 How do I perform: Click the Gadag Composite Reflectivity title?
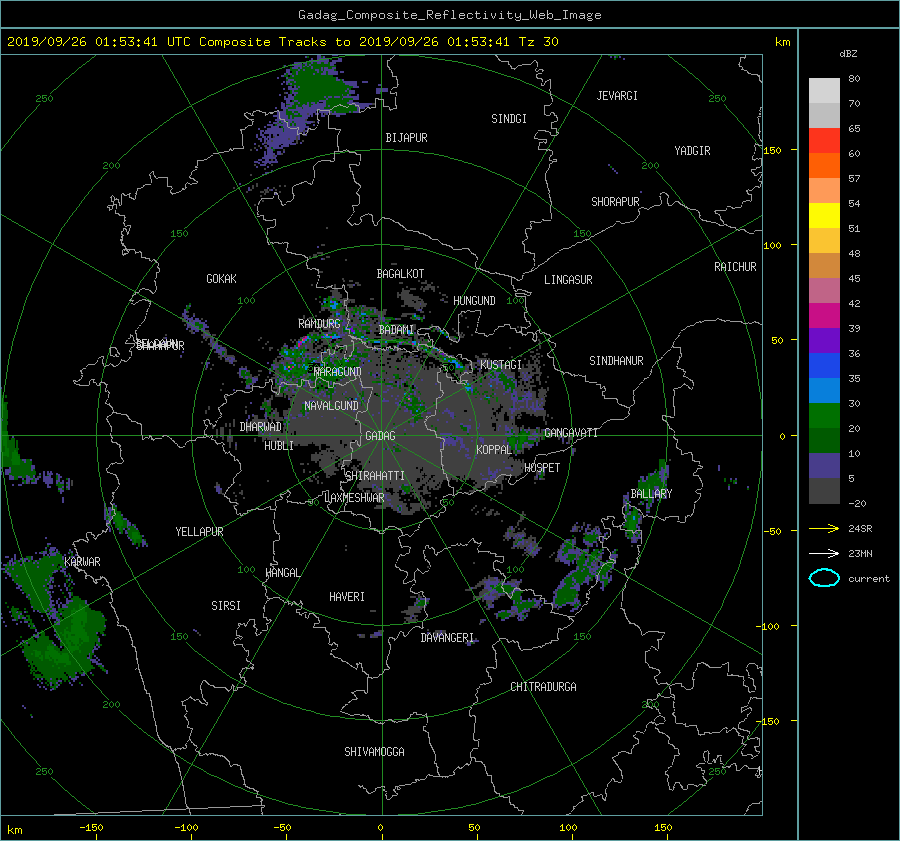(x=449, y=15)
